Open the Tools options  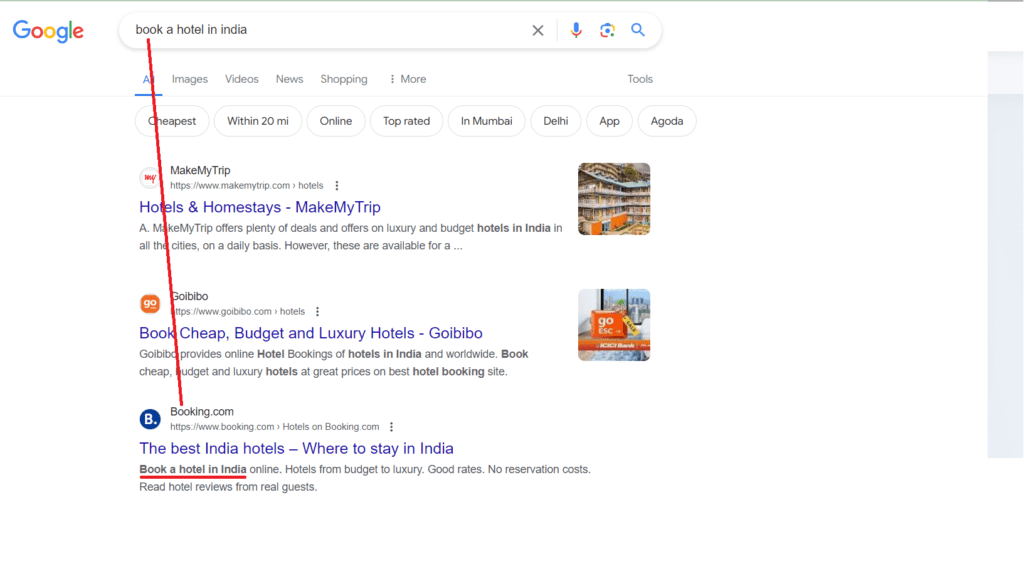[640, 79]
